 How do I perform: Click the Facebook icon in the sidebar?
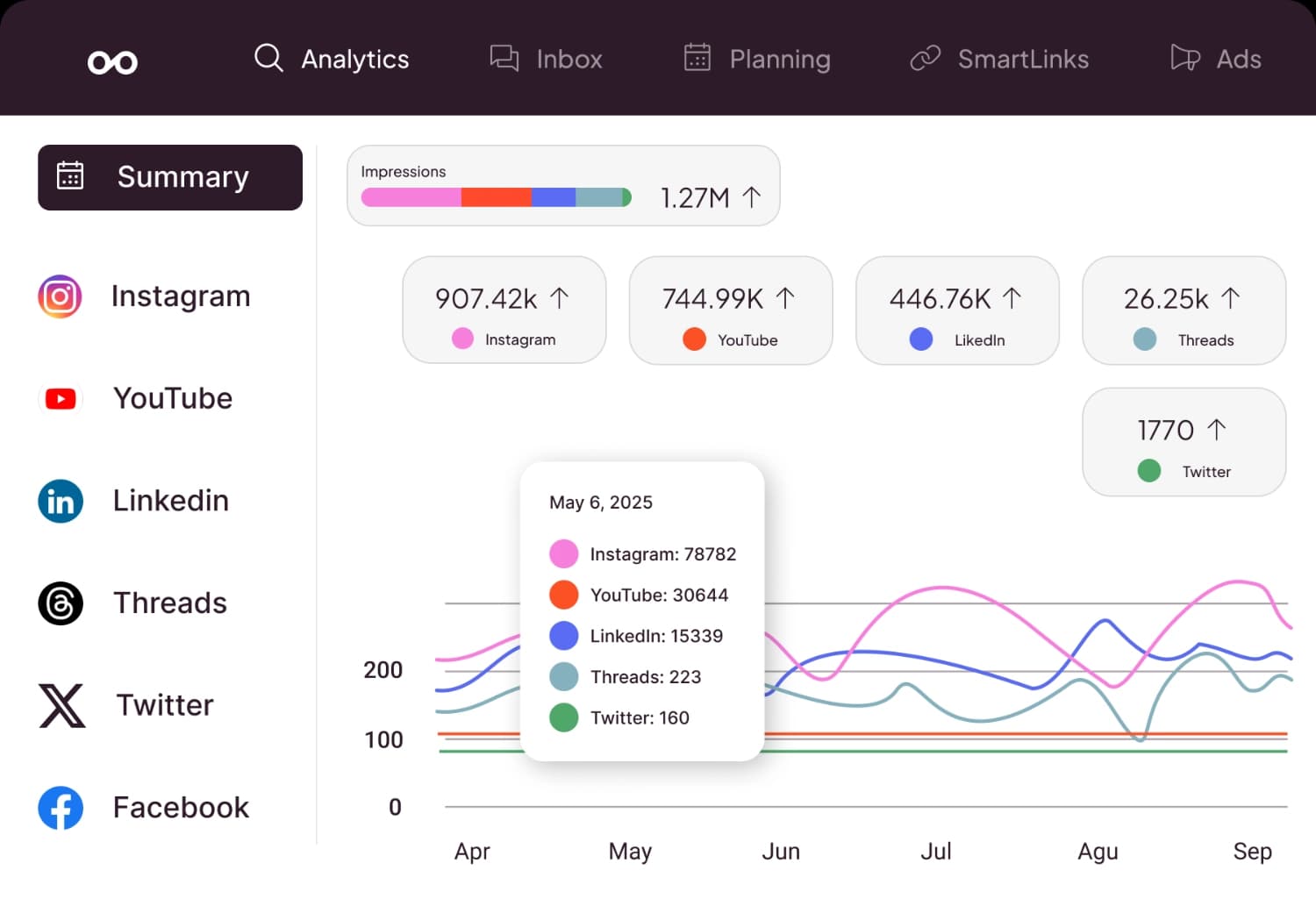pyautogui.click(x=59, y=808)
